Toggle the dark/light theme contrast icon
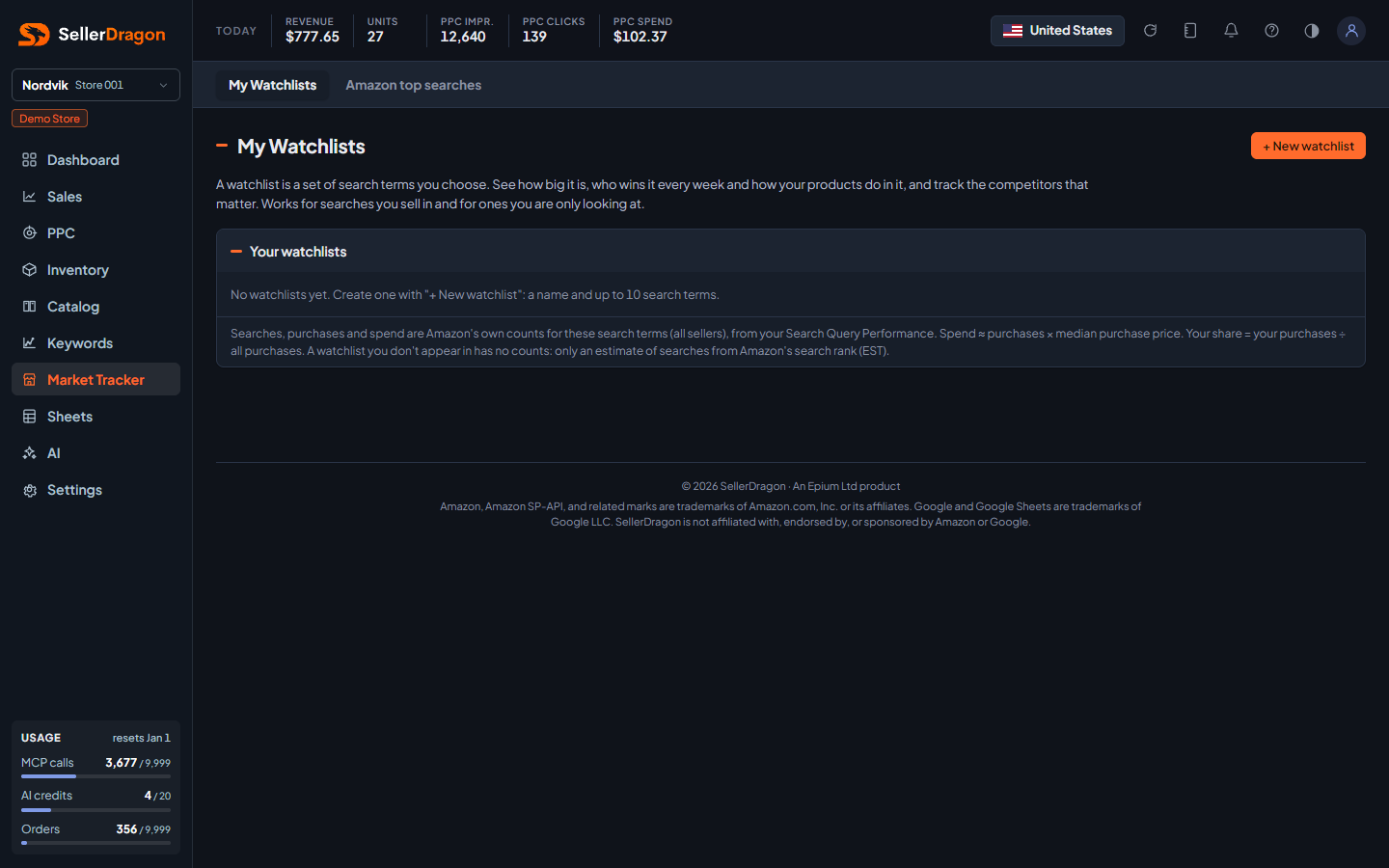This screenshot has height=868, width=1389. [x=1311, y=31]
